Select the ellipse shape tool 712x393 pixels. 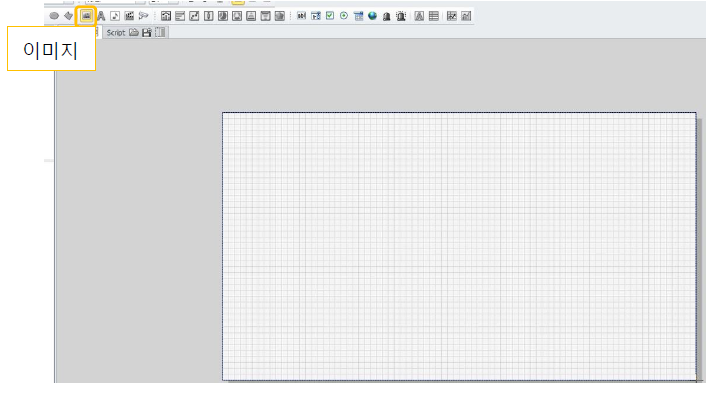54,16
